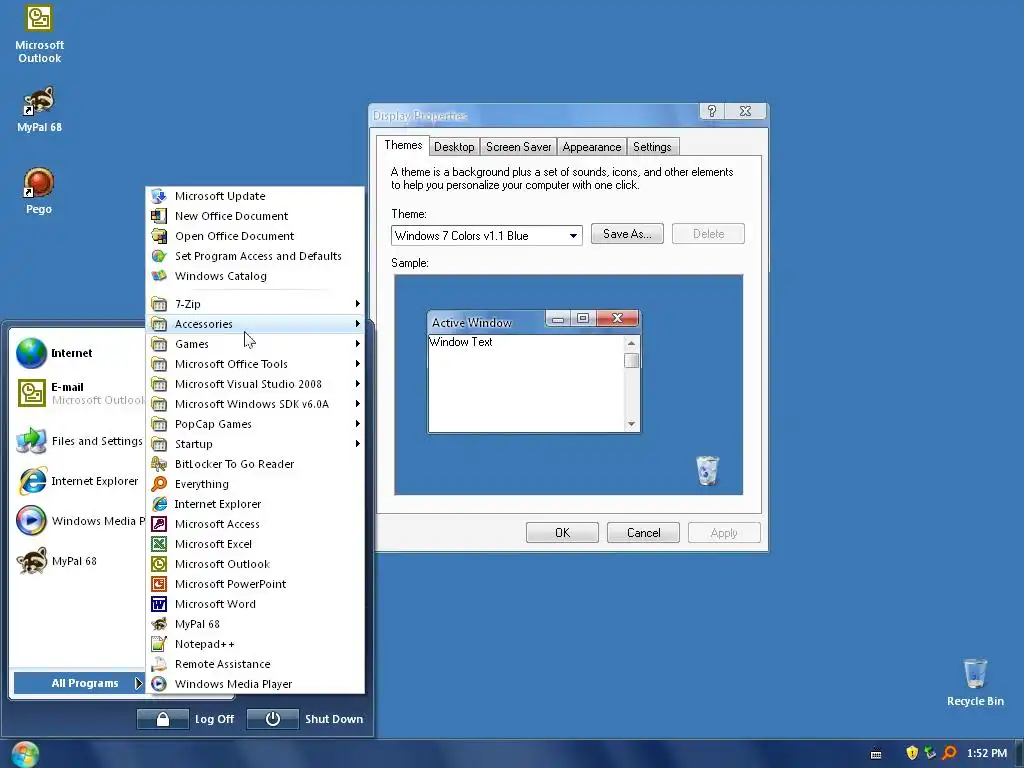Open the Theme dropdown list
Image resolution: width=1024 pixels, height=768 pixels.
[x=573, y=236]
